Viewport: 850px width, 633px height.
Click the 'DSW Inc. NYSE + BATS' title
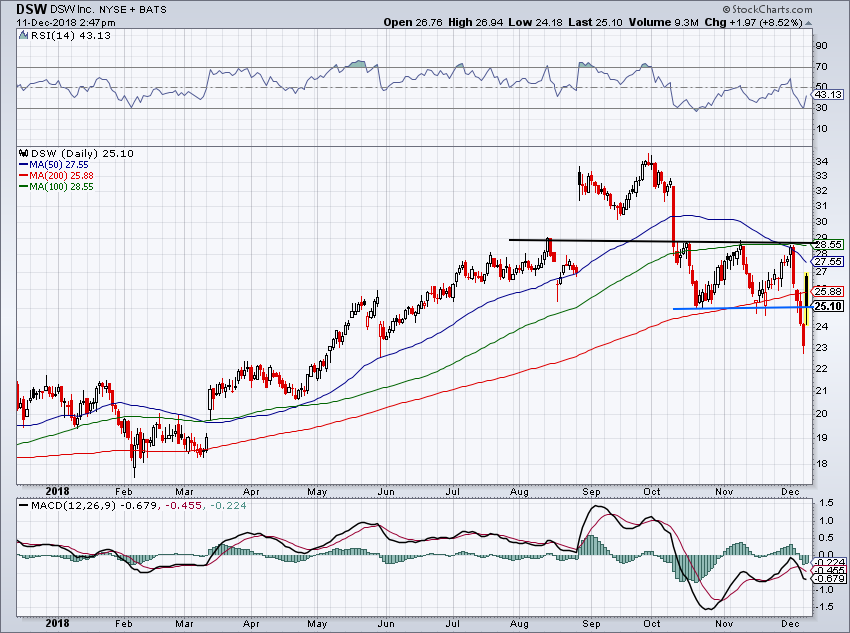(x=108, y=10)
